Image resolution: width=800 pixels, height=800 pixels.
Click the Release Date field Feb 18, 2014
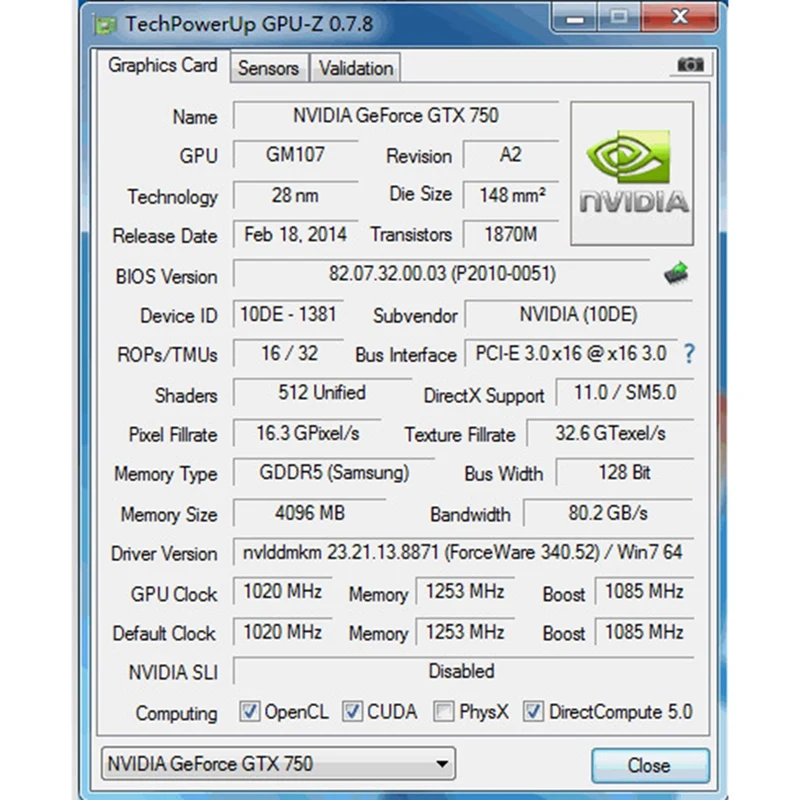point(295,235)
